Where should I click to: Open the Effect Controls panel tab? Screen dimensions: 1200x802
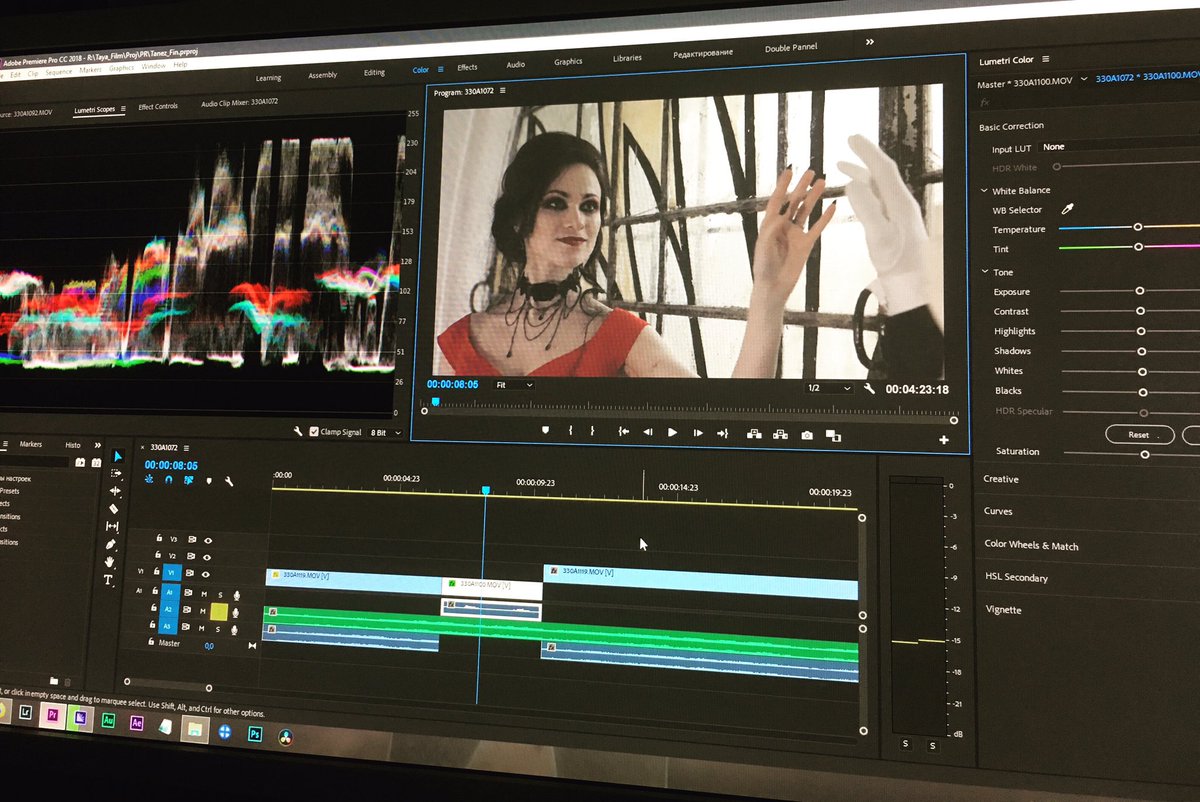tap(158, 106)
